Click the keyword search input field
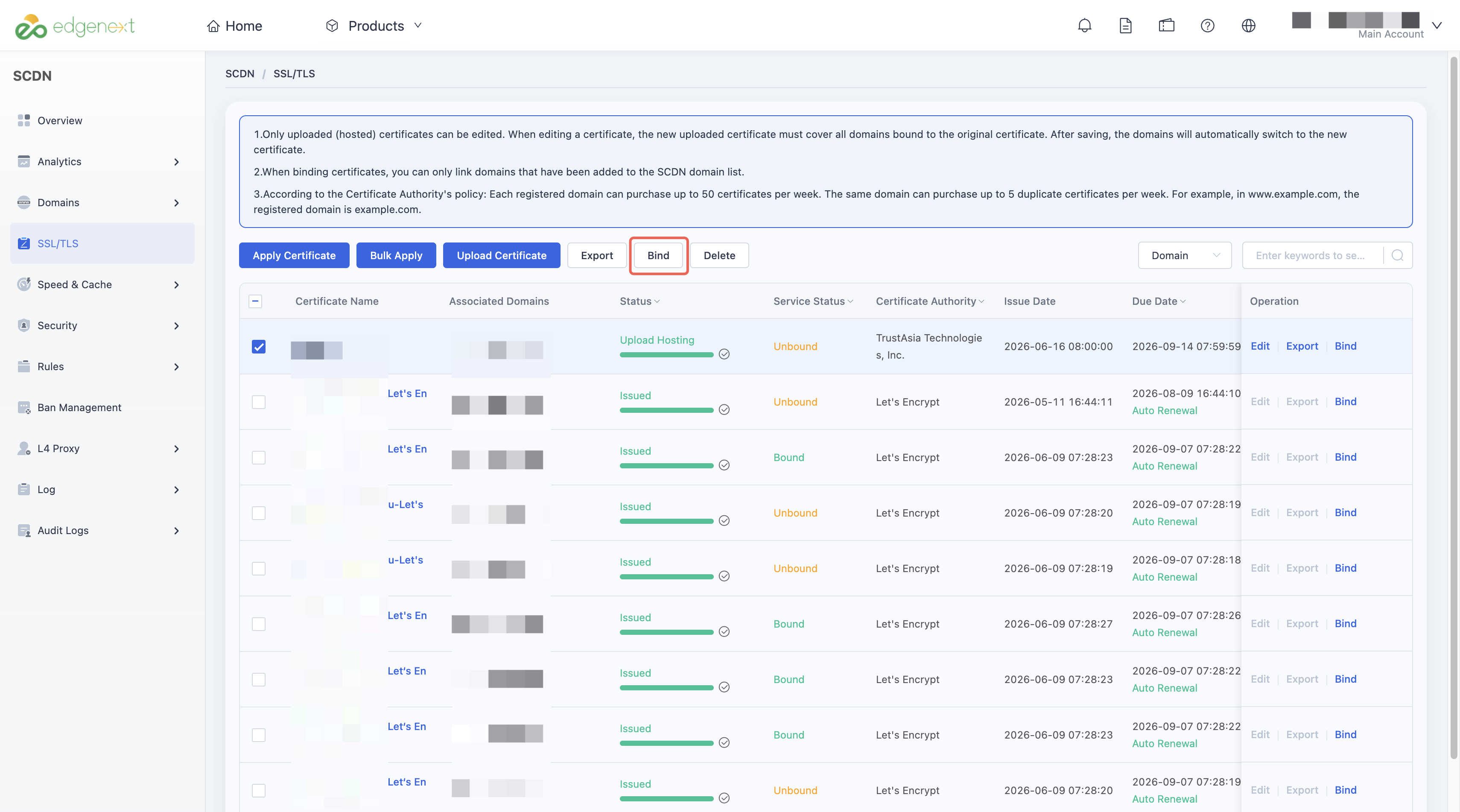The width and height of the screenshot is (1460, 812). tap(1314, 256)
